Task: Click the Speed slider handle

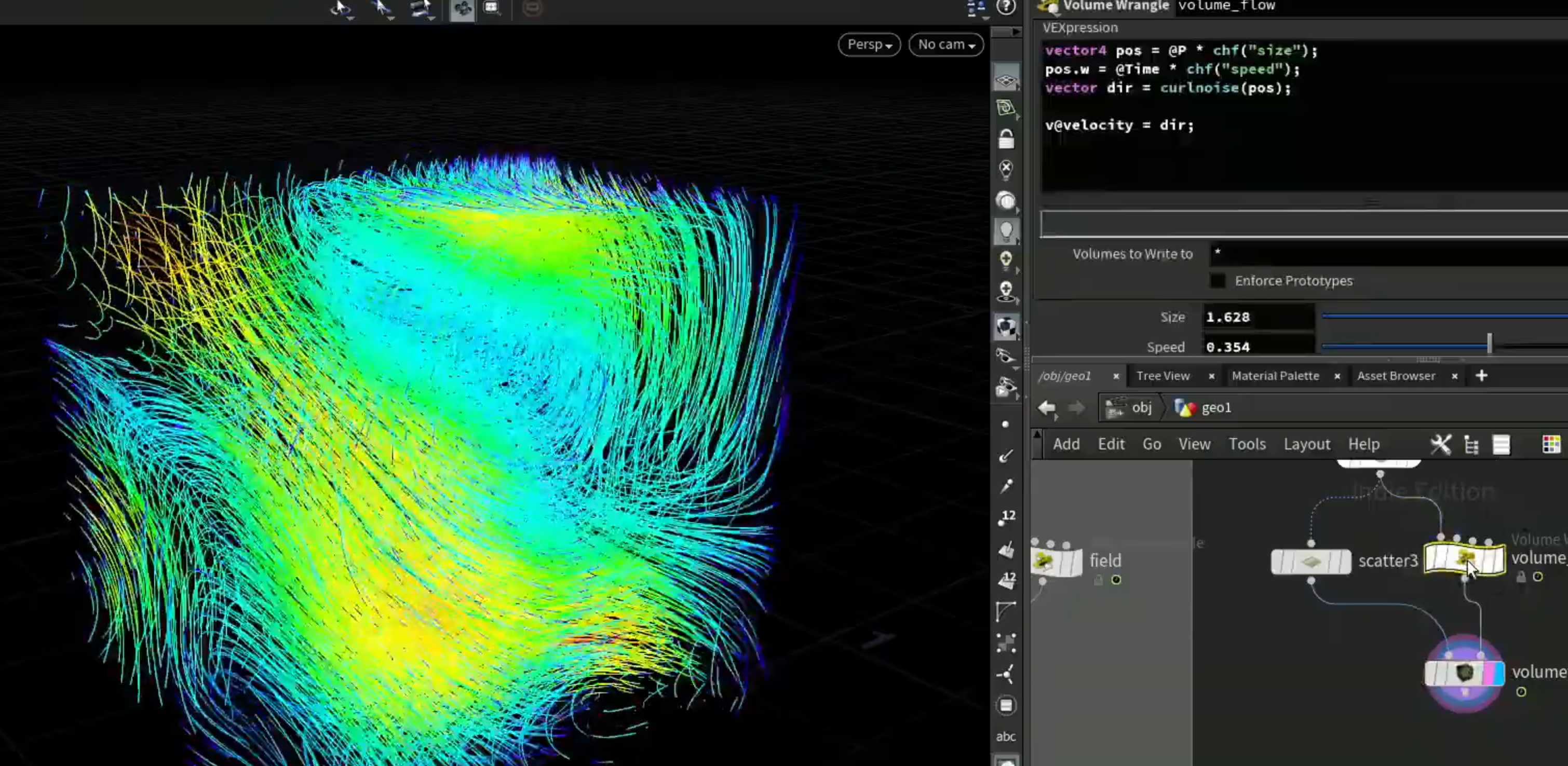Action: tap(1489, 343)
